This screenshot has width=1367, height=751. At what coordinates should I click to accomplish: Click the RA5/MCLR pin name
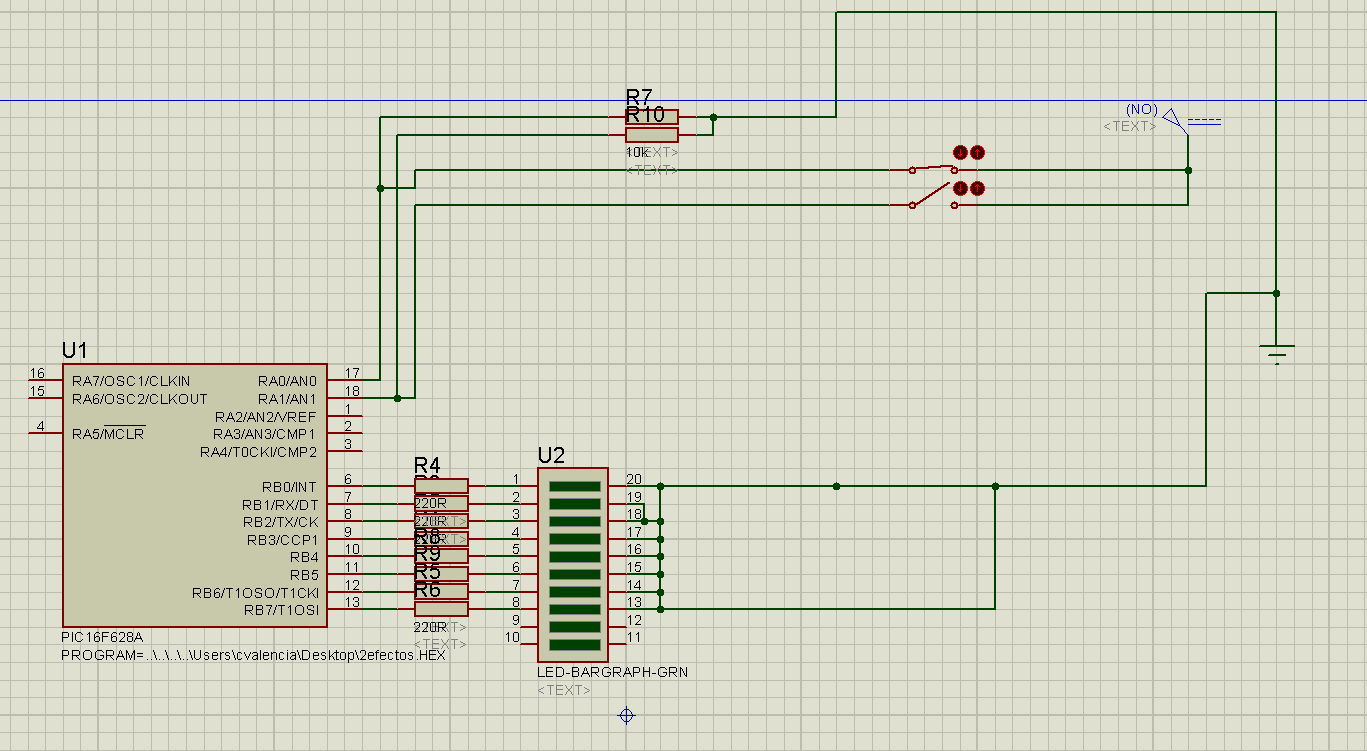point(108,434)
